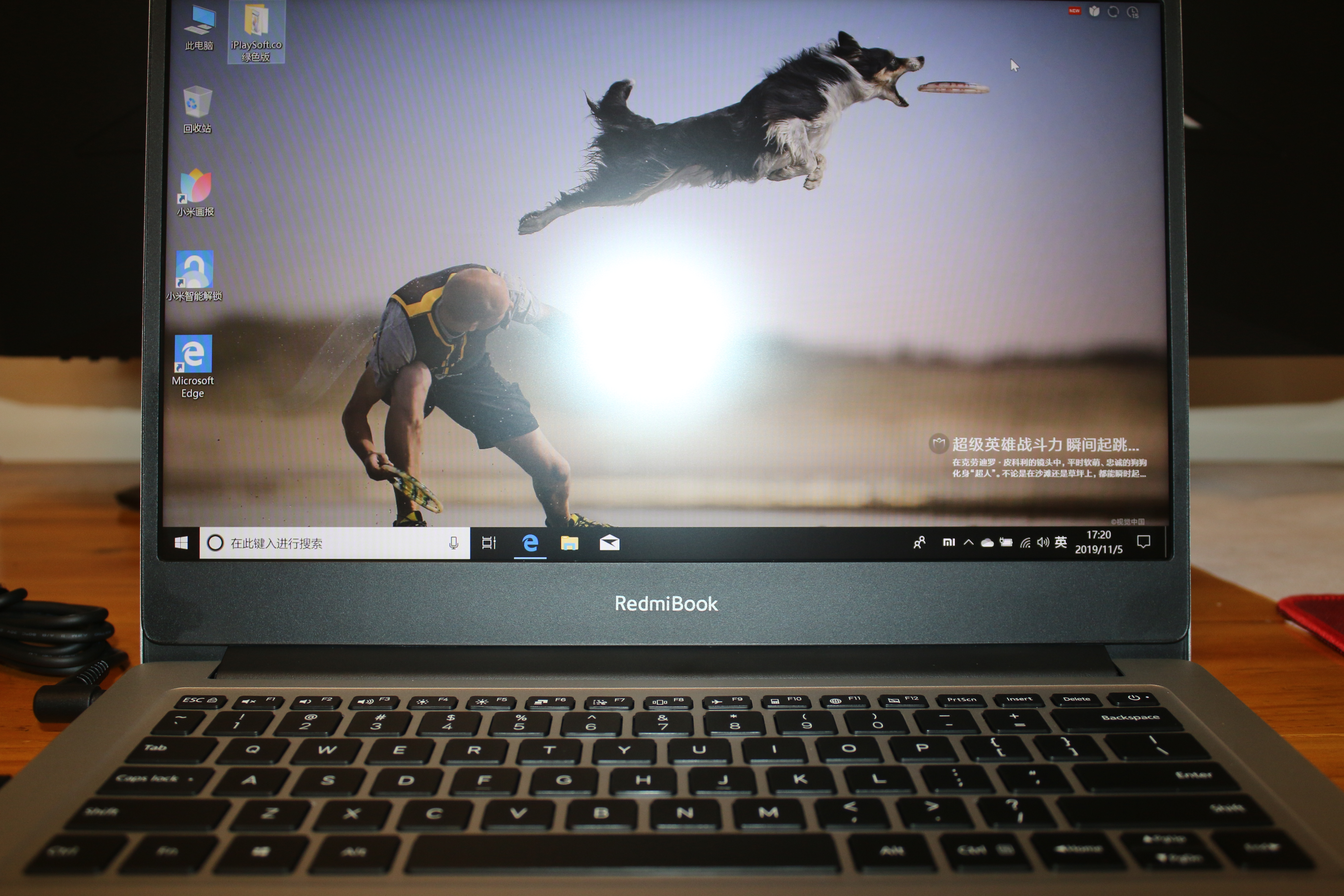Open 小米智能解锁 shortcut on desktop
1344x896 pixels.
[194, 275]
